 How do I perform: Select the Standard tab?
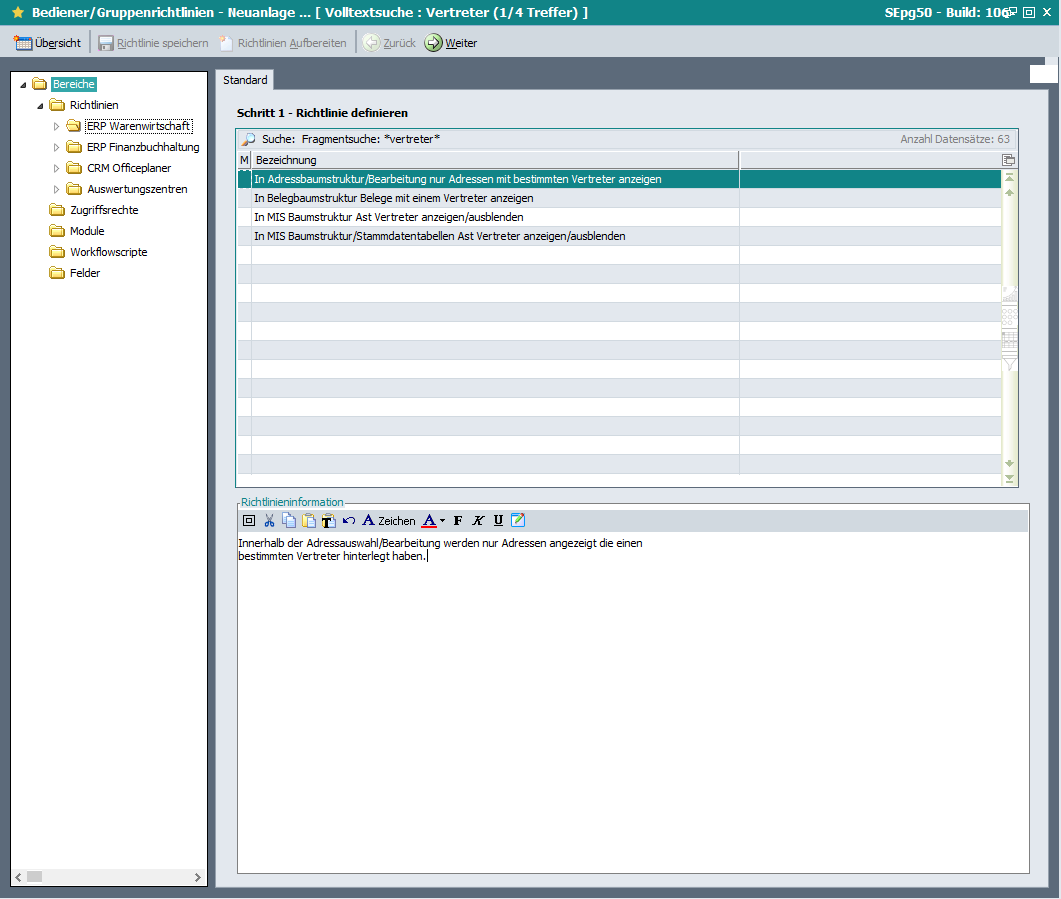tap(245, 80)
